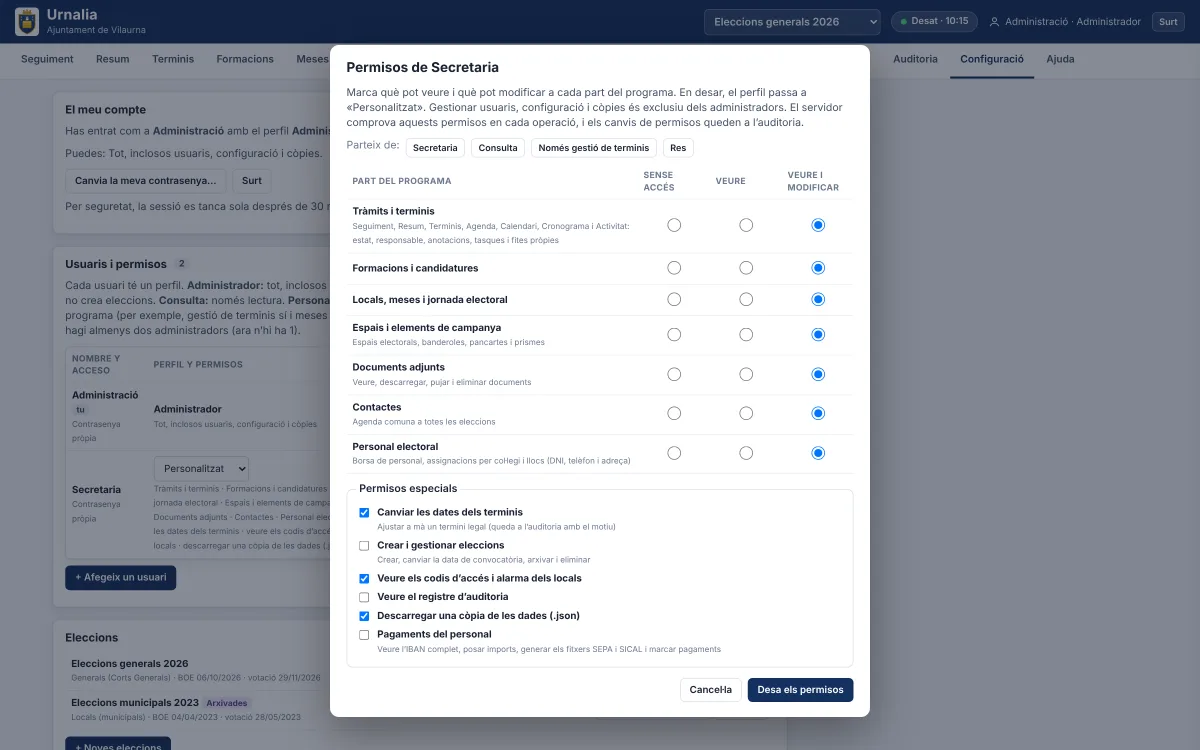This screenshot has height=750, width=1200.
Task: Click the Urnalia crest logo icon
Action: [x=27, y=21]
